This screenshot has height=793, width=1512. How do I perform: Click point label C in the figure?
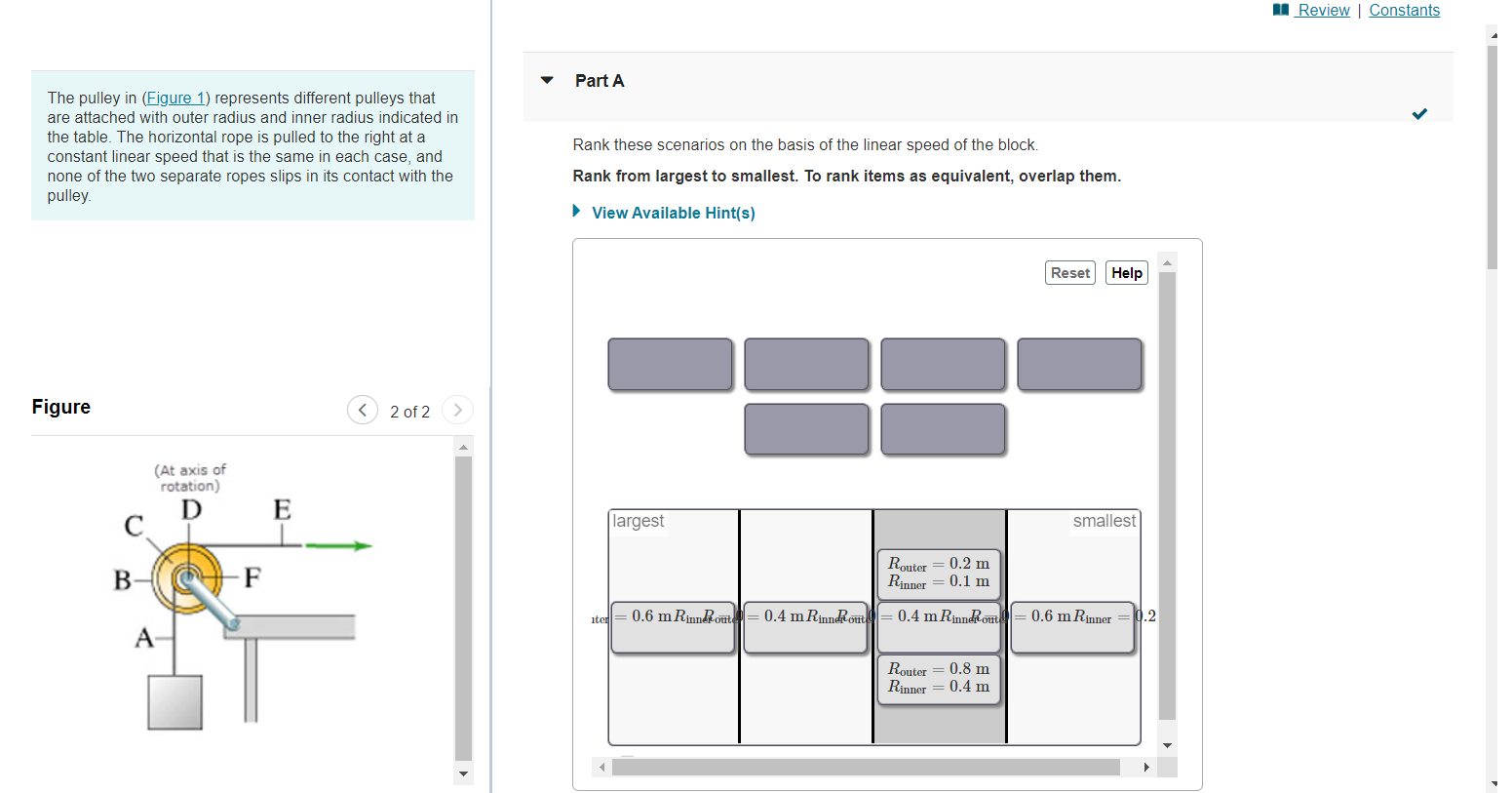134,527
